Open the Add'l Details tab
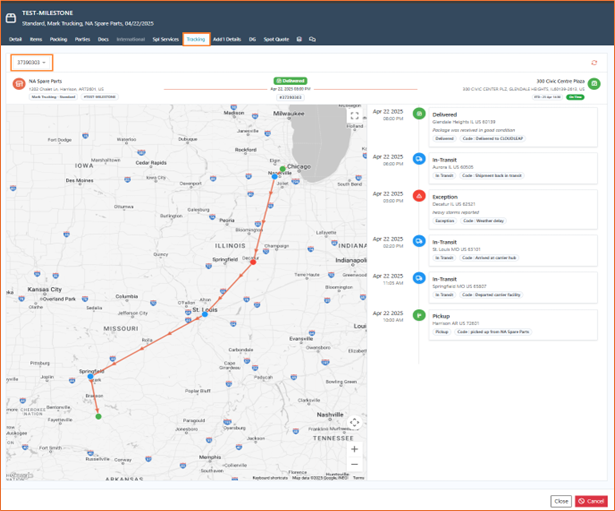Screen dimensions: 615x511 pyautogui.click(x=227, y=39)
